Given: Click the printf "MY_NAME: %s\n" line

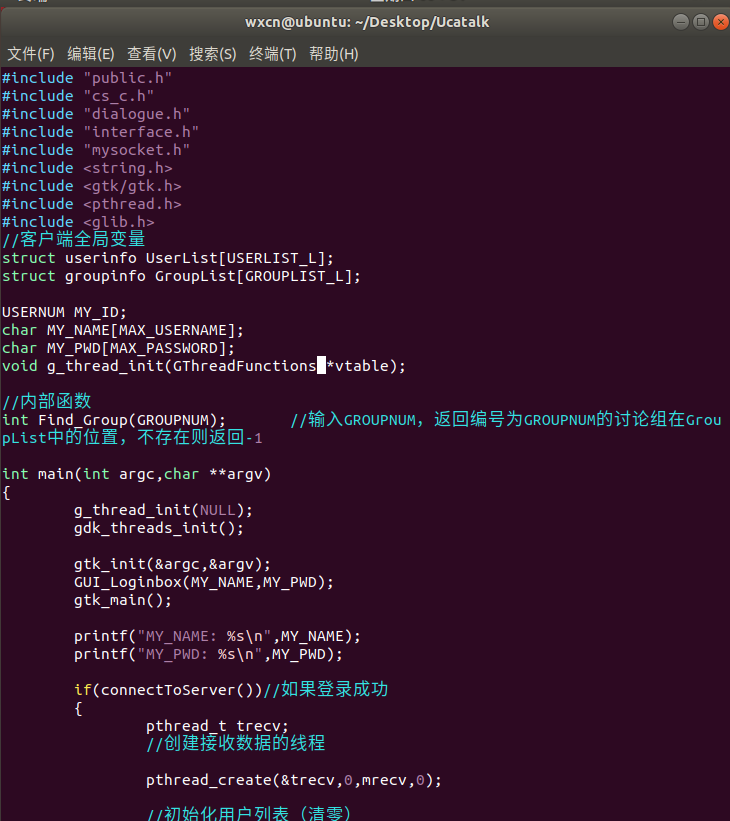Looking at the screenshot, I should coord(217,636).
